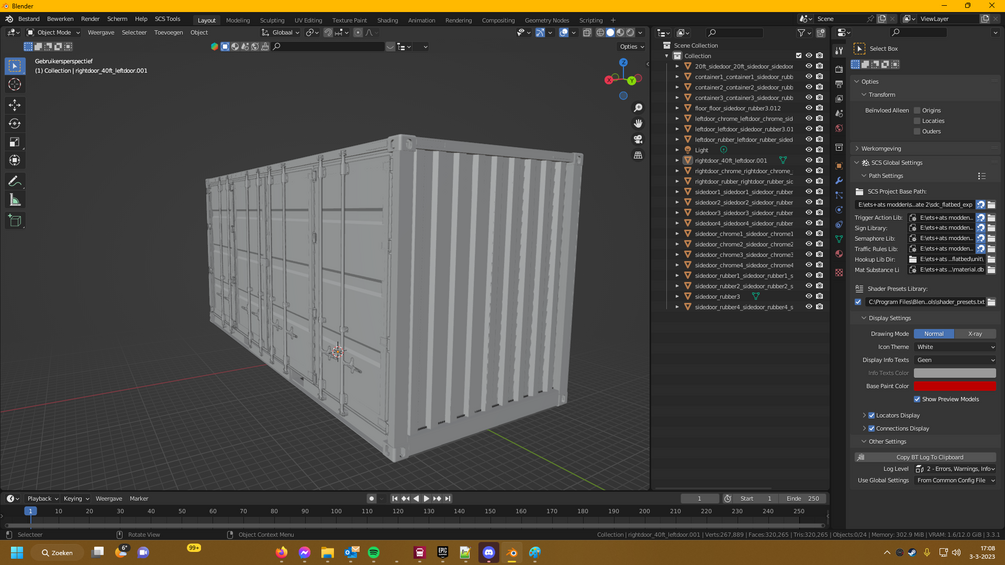
Task: Open the Toevoegen menu in viewport header
Action: (x=168, y=33)
